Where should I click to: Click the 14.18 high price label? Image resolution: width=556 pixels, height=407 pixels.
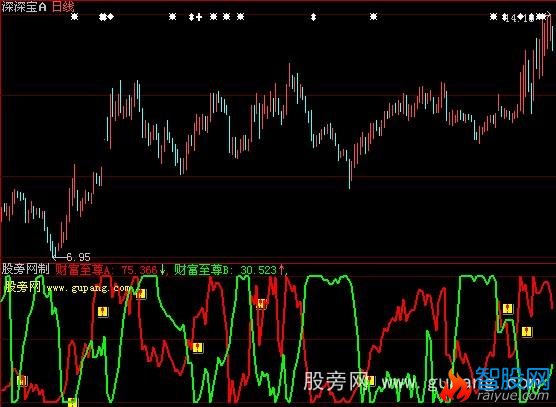click(519, 18)
